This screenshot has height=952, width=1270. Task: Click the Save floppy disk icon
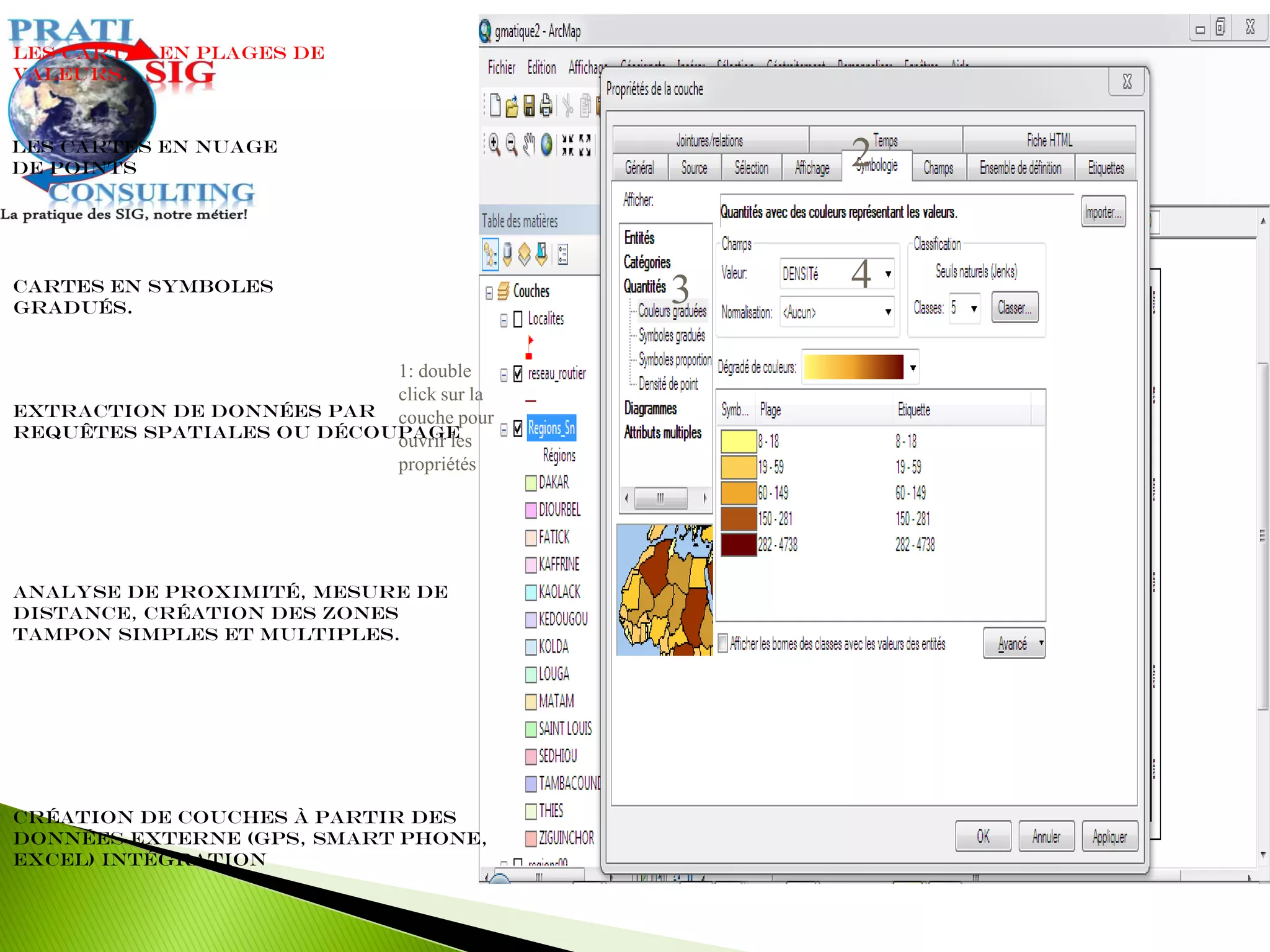pos(529,106)
